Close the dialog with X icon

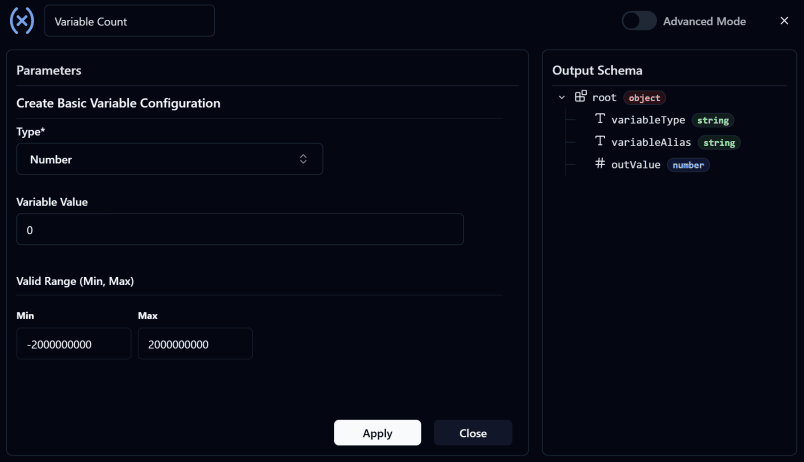pos(784,21)
